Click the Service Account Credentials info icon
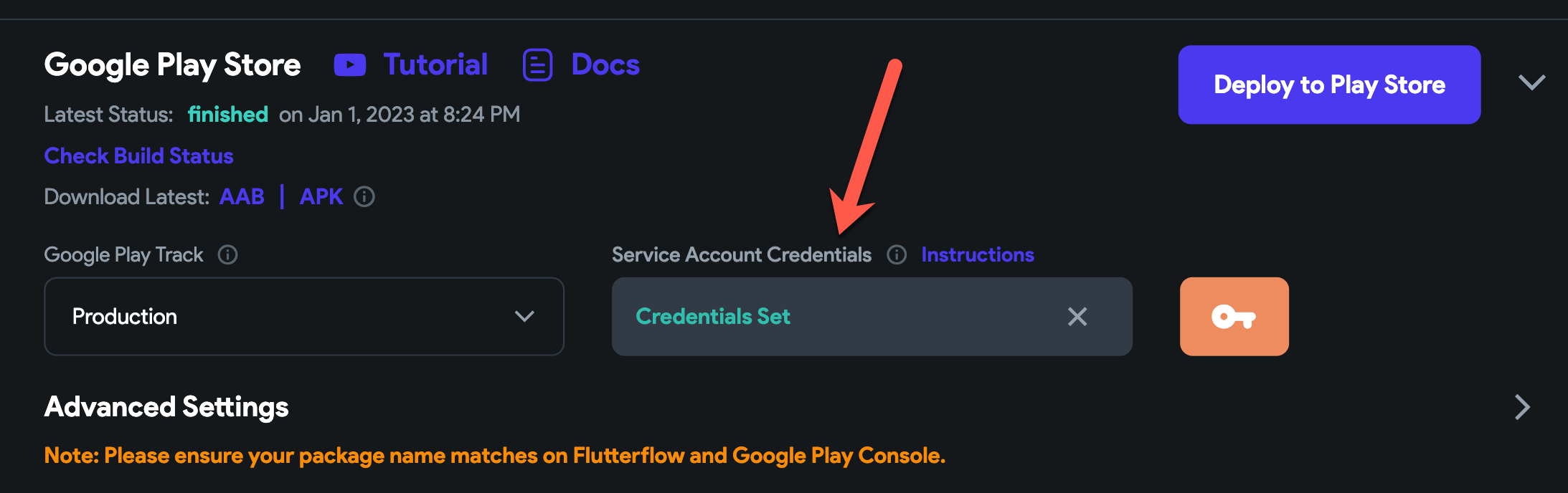This screenshot has height=493, width=1568. 897,254
